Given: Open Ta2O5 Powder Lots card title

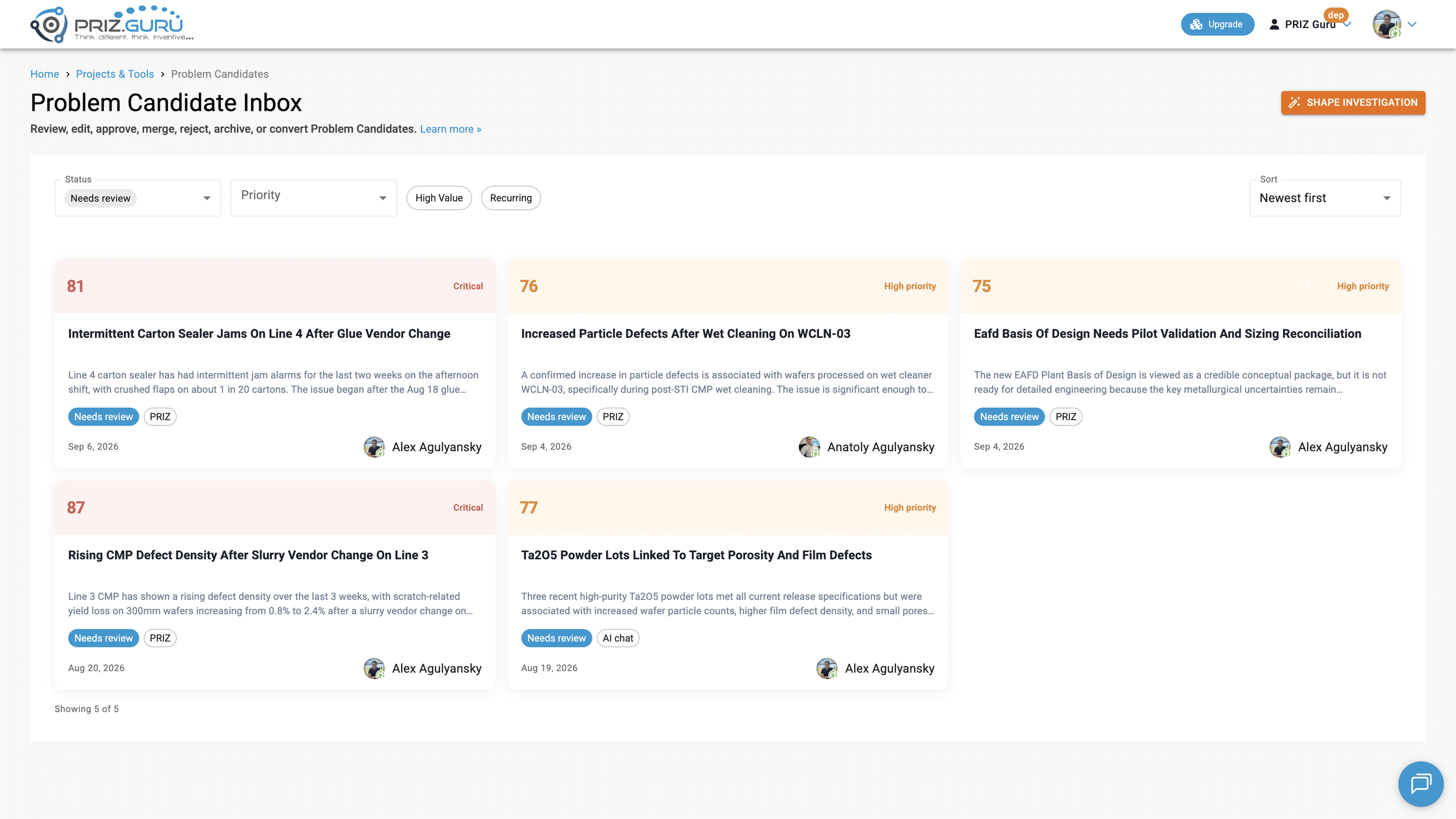Looking at the screenshot, I should tap(696, 555).
